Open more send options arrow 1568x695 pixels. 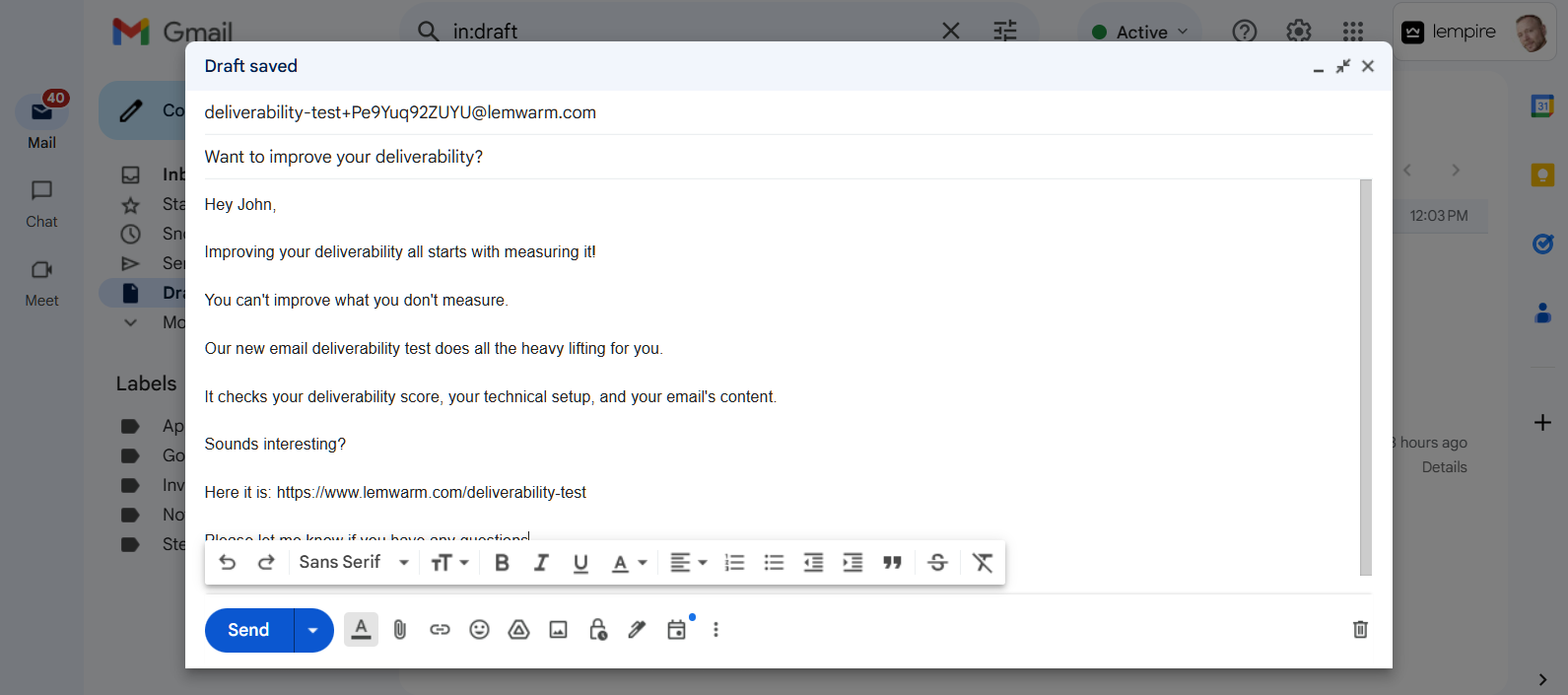313,630
